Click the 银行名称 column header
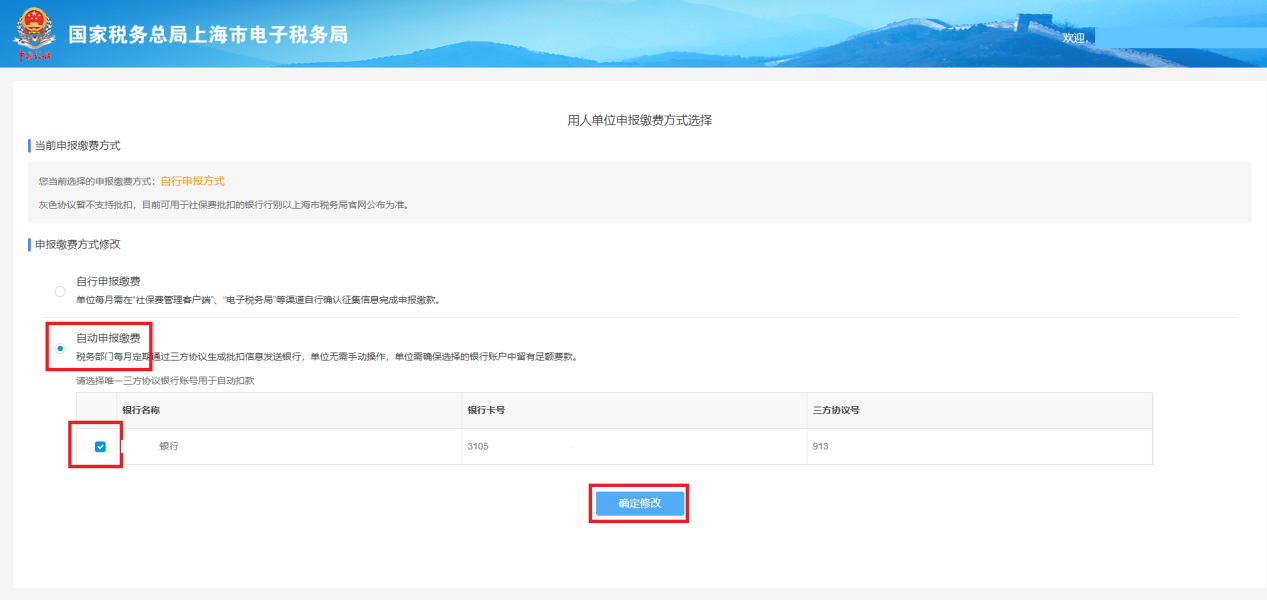 (x=141, y=411)
